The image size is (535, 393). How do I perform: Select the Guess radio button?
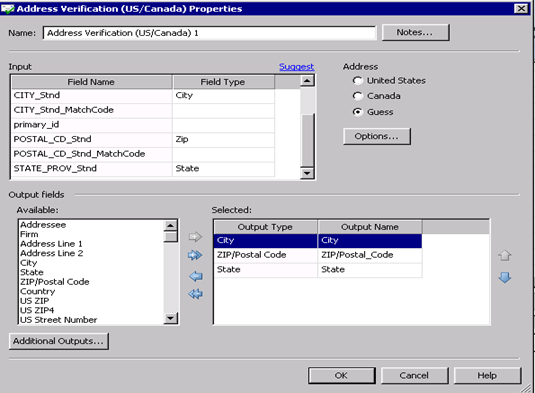click(x=357, y=112)
